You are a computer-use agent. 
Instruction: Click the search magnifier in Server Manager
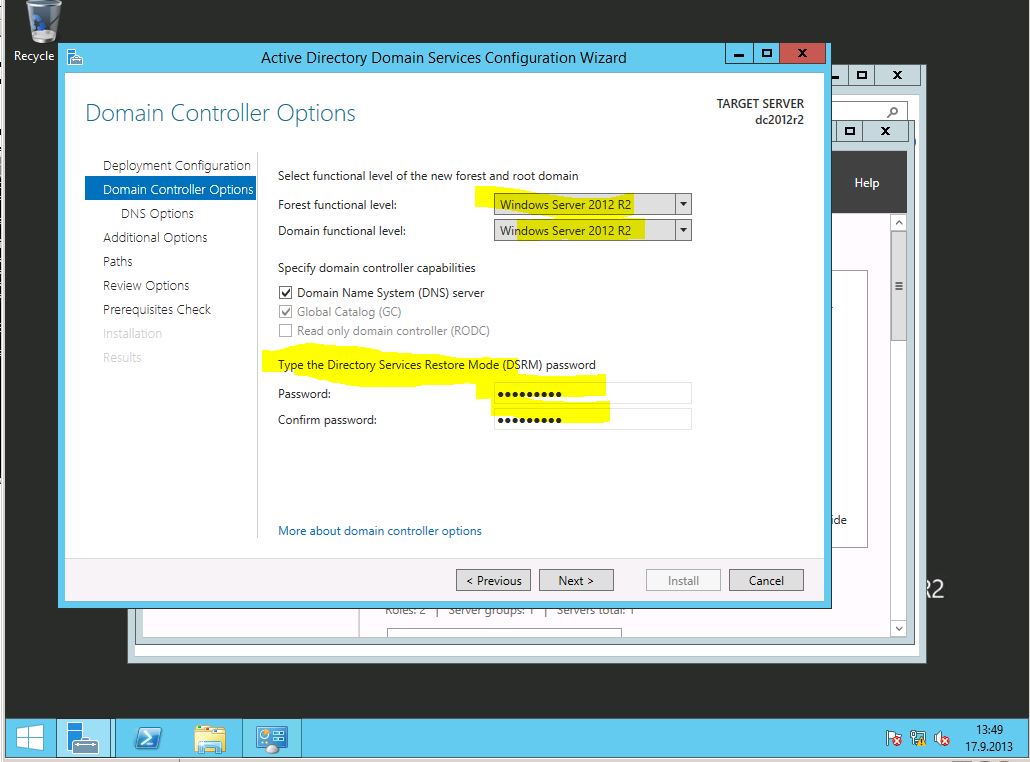pyautogui.click(x=892, y=112)
